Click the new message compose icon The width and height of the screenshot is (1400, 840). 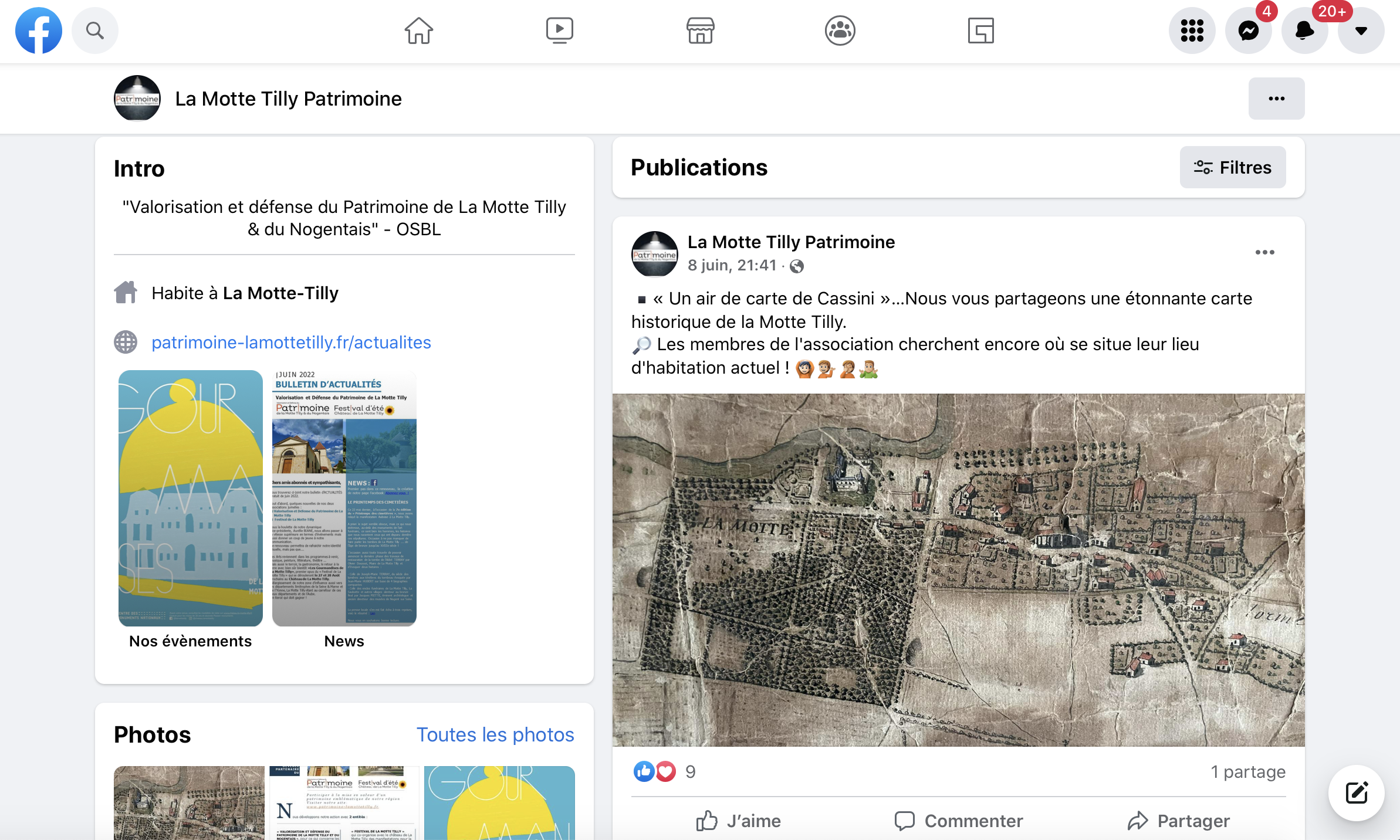pyautogui.click(x=1356, y=792)
